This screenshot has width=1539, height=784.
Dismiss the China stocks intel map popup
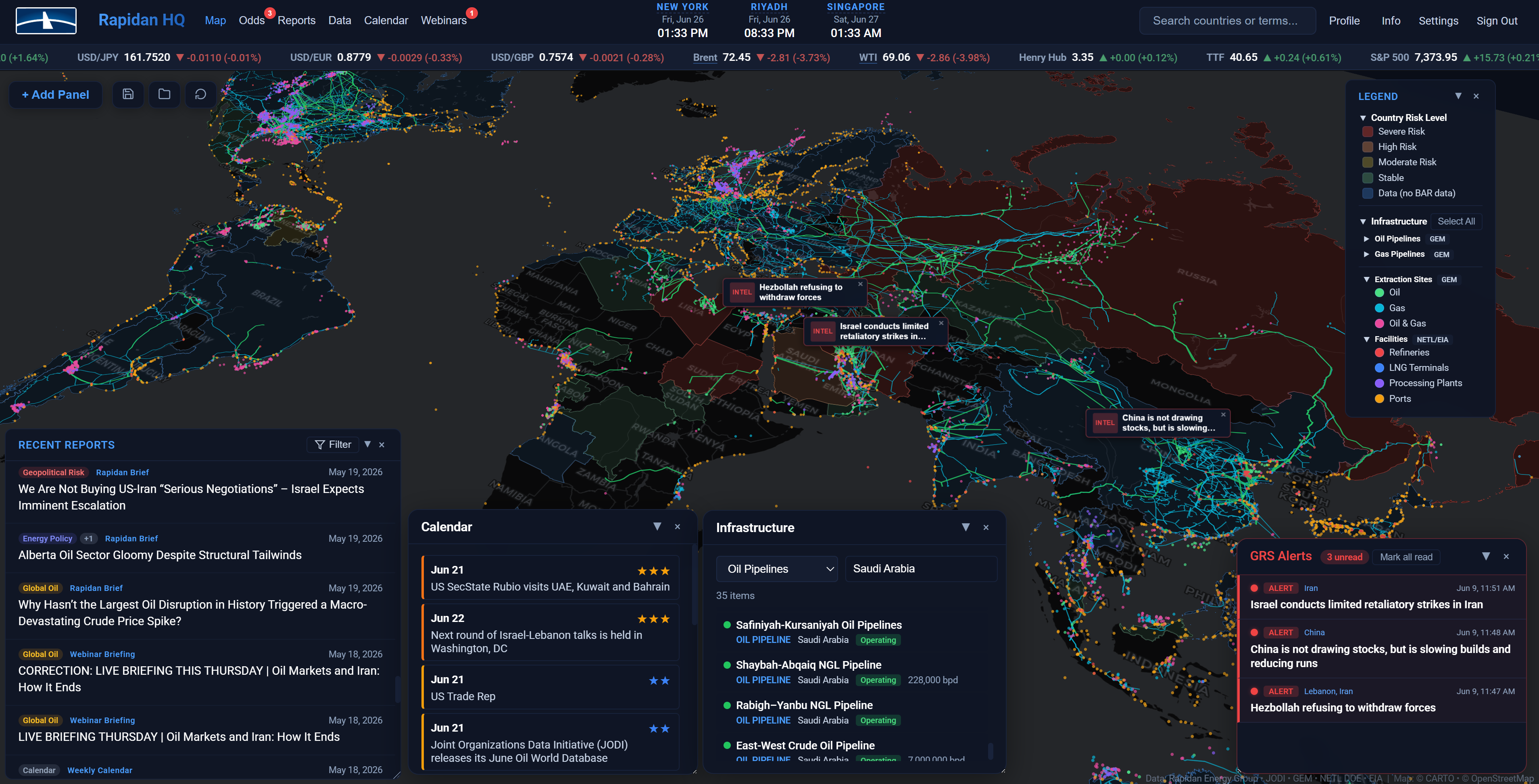[1223, 415]
